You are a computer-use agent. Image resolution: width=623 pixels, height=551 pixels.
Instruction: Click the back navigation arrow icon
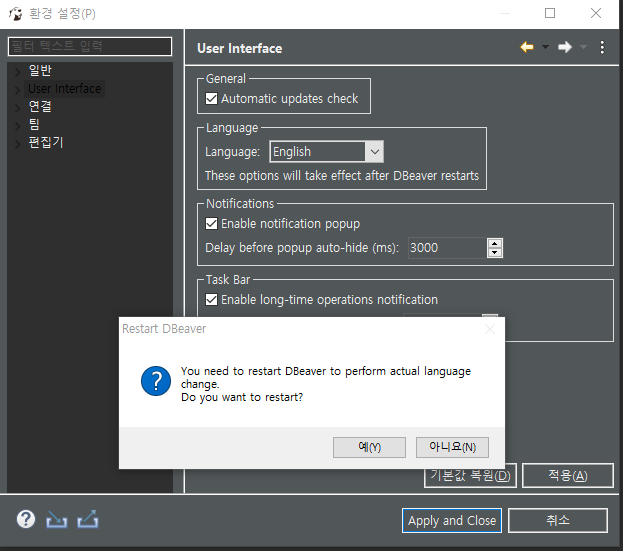(x=527, y=47)
